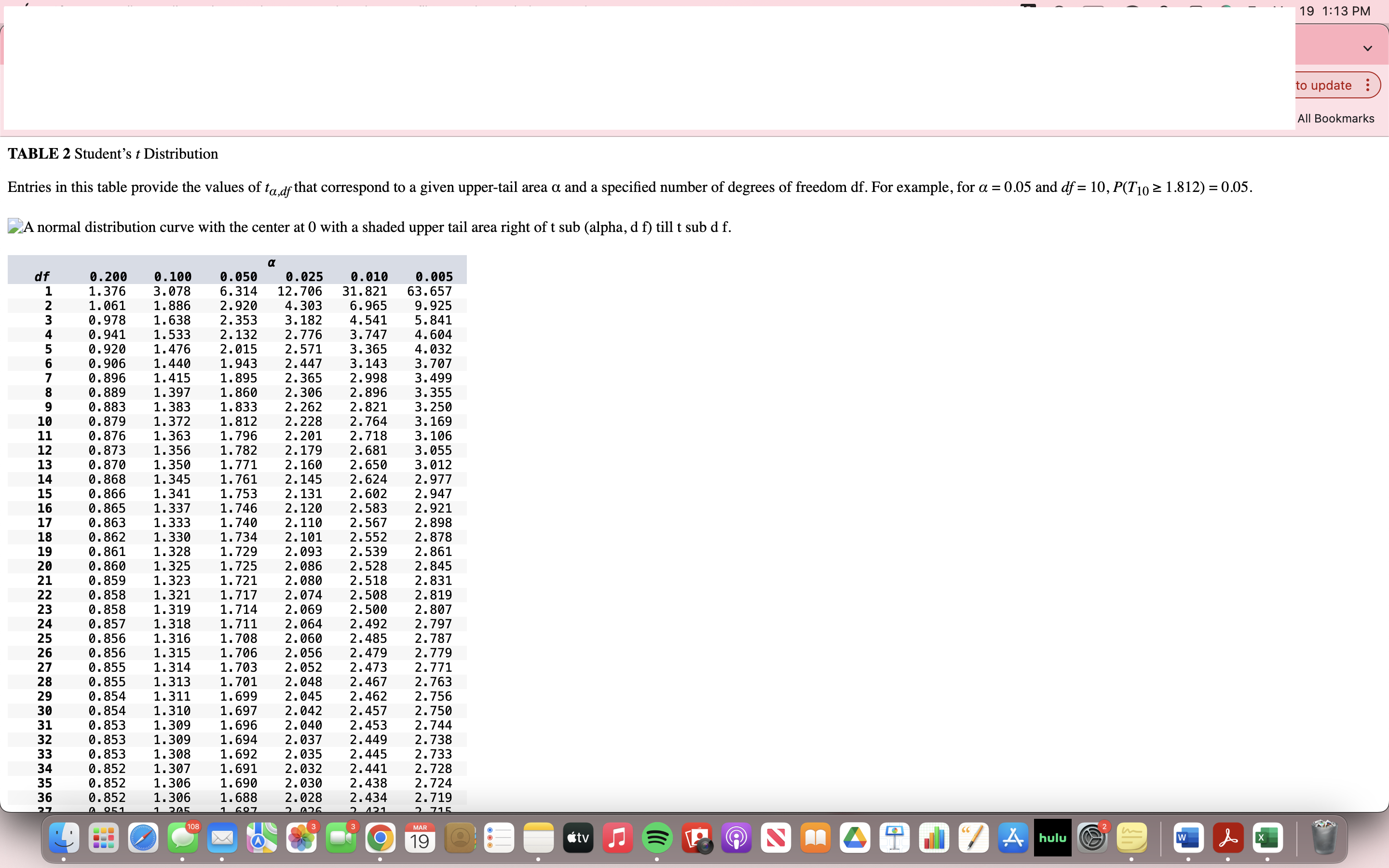
Task: Expand the chevron dropdown near the top right
Action: (1367, 48)
